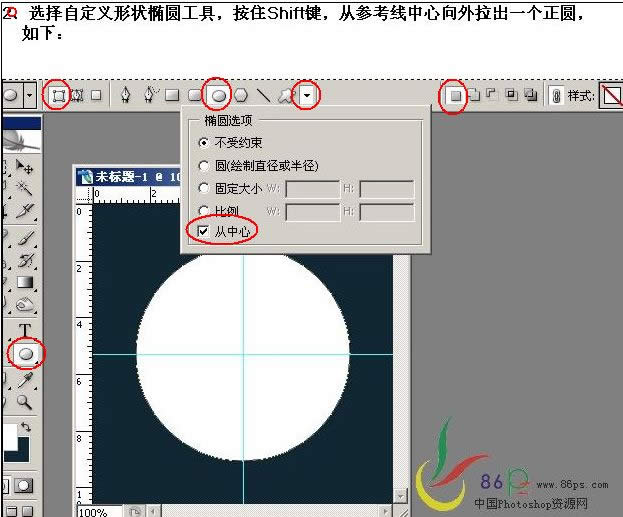Select the Zoom magnifier tool
Viewport: 623px width, 517px height.
(x=25, y=402)
